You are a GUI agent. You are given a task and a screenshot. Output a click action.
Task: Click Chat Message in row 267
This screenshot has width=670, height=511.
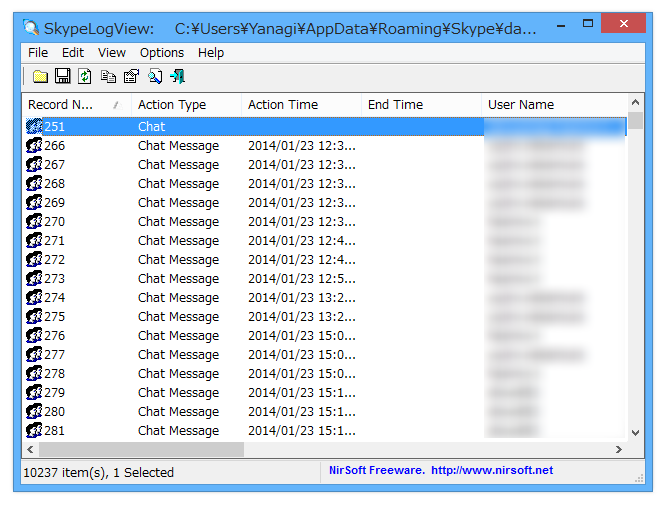(178, 164)
